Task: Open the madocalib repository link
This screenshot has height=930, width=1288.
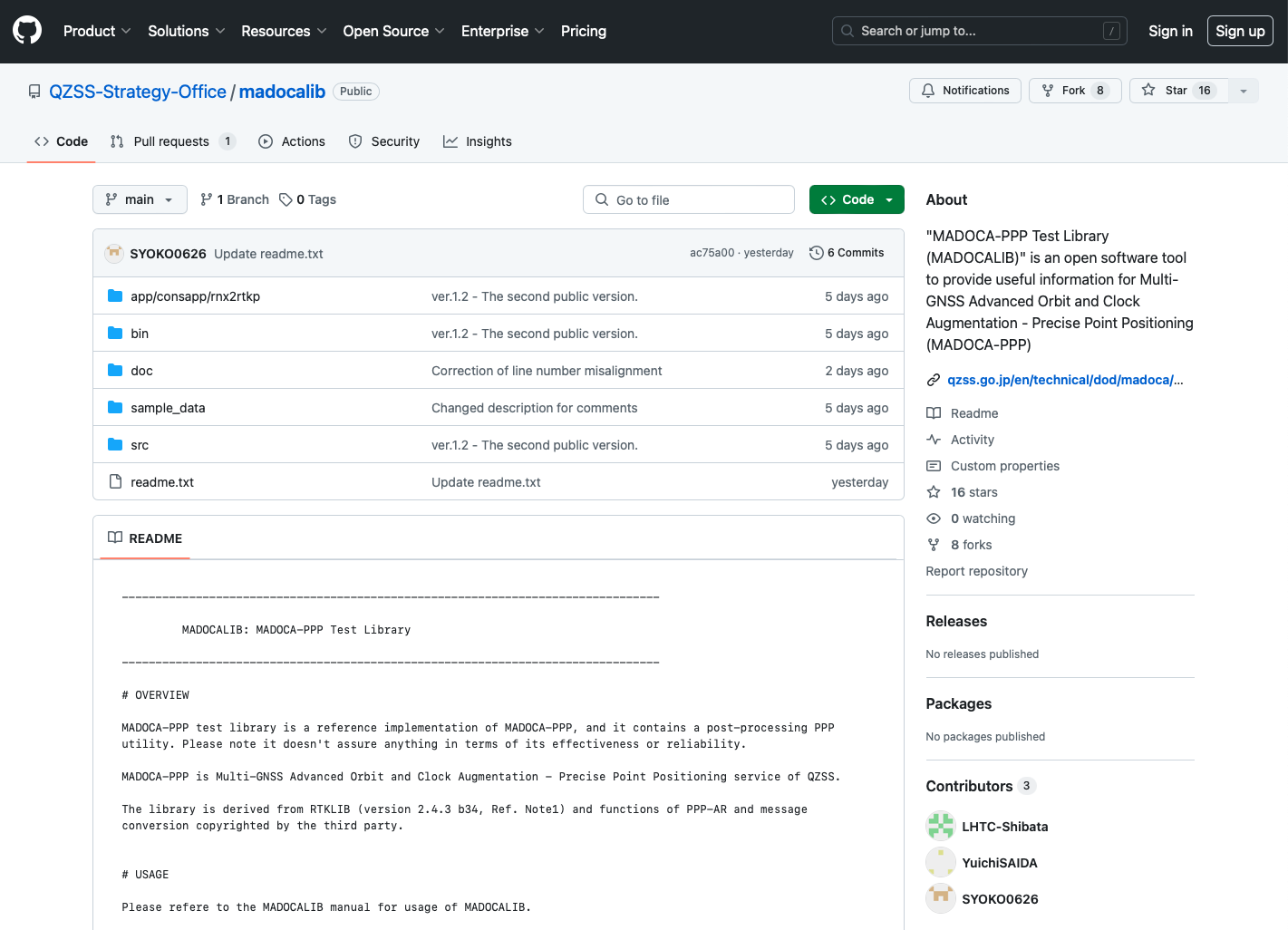Action: pyautogui.click(x=282, y=92)
